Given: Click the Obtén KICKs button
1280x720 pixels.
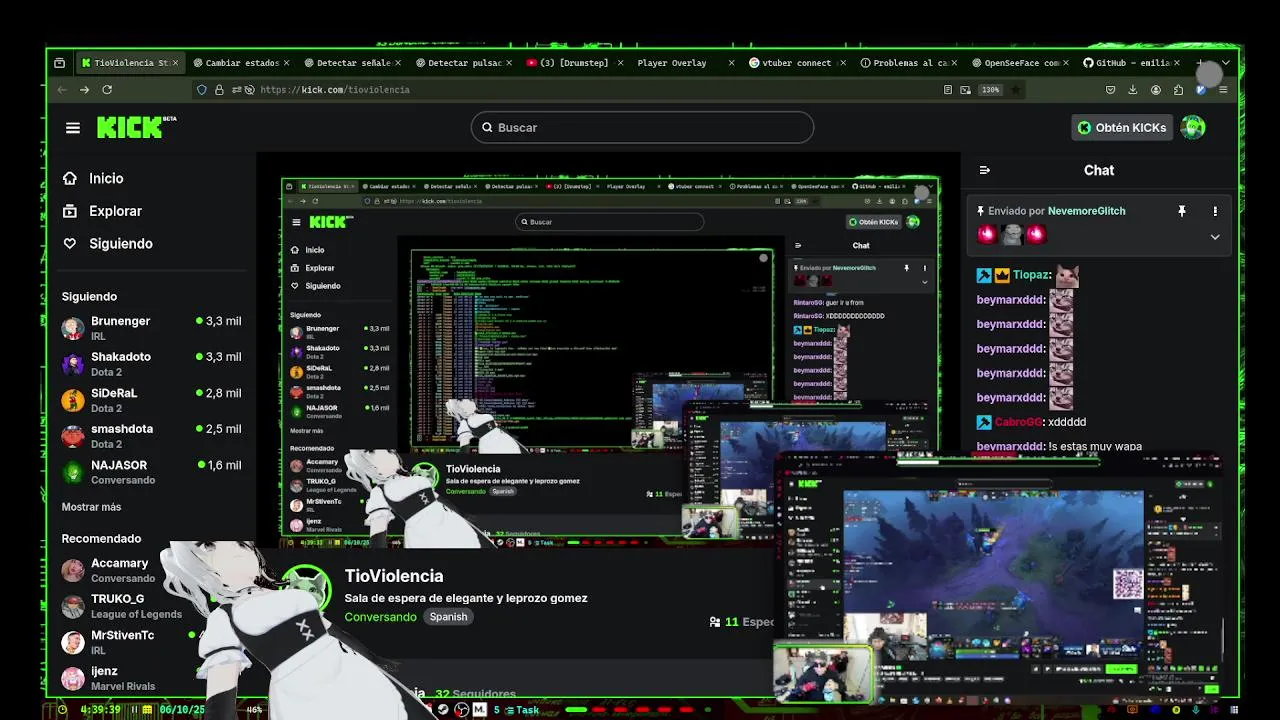Looking at the screenshot, I should (x=1121, y=127).
